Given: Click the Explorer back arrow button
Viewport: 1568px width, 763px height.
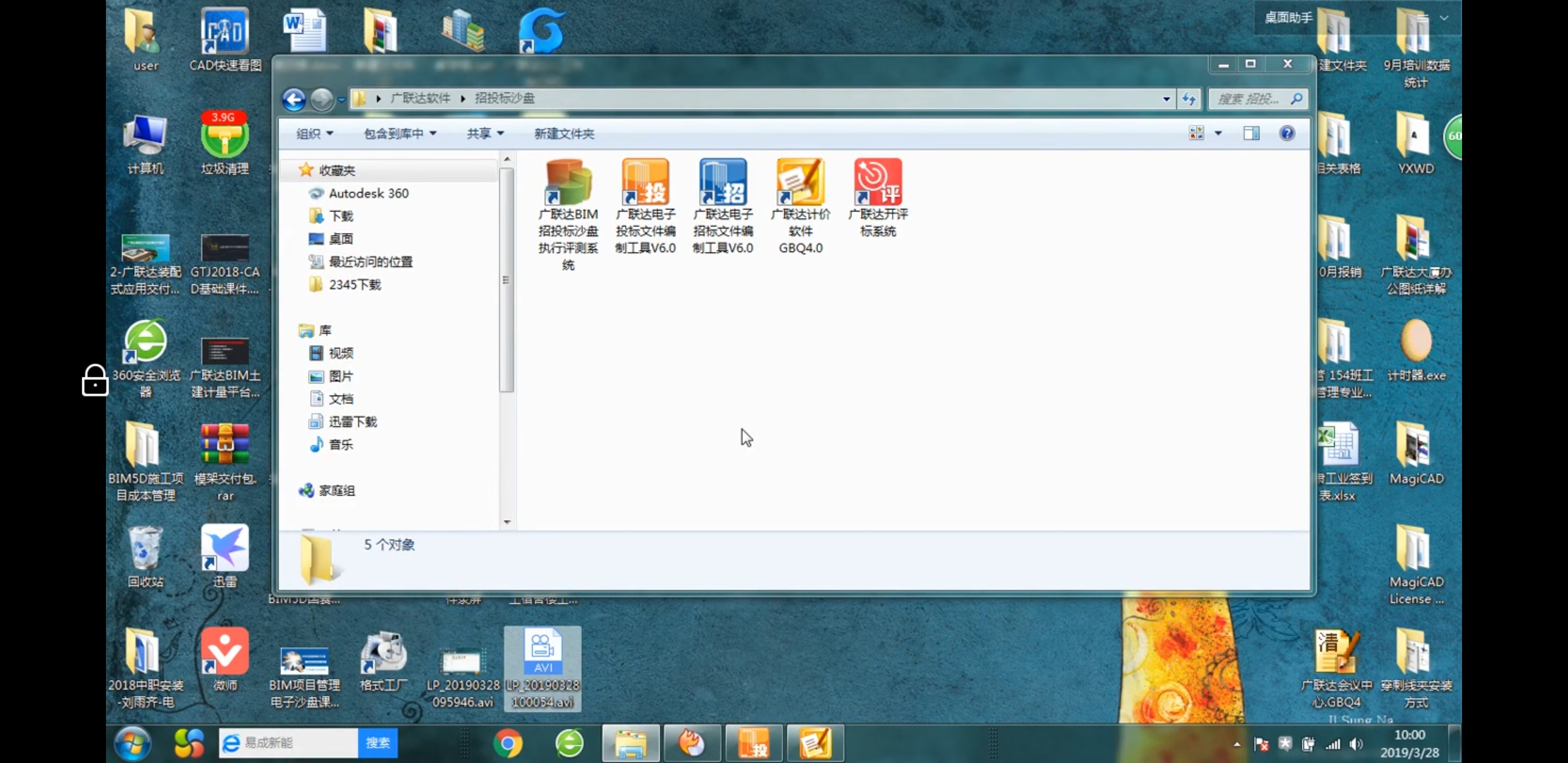Looking at the screenshot, I should (x=294, y=99).
